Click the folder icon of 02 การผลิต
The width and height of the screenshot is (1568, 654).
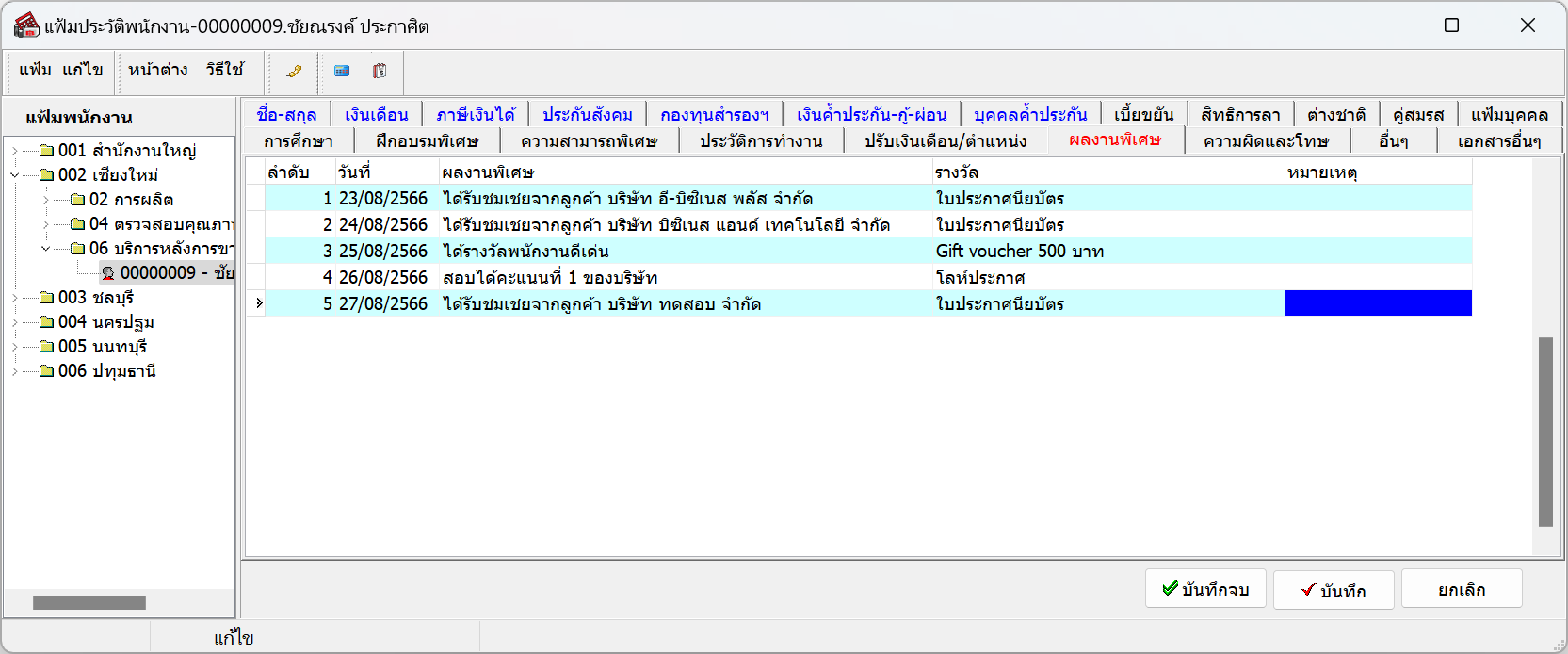click(x=78, y=200)
